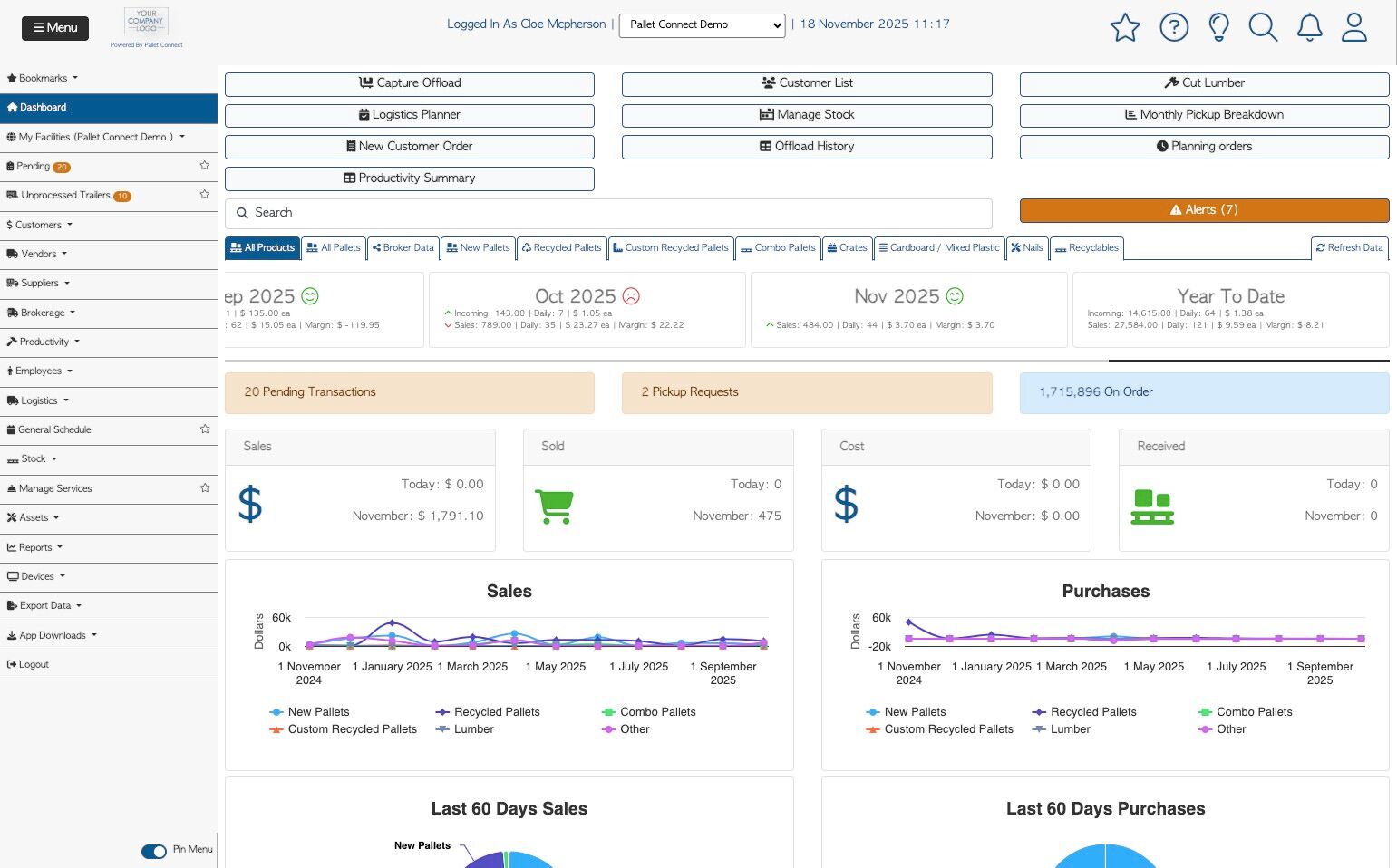Screen dimensions: 1397x868
Task: Toggle Custom Recycled Pallets in Sales legend
Action: coord(344,729)
